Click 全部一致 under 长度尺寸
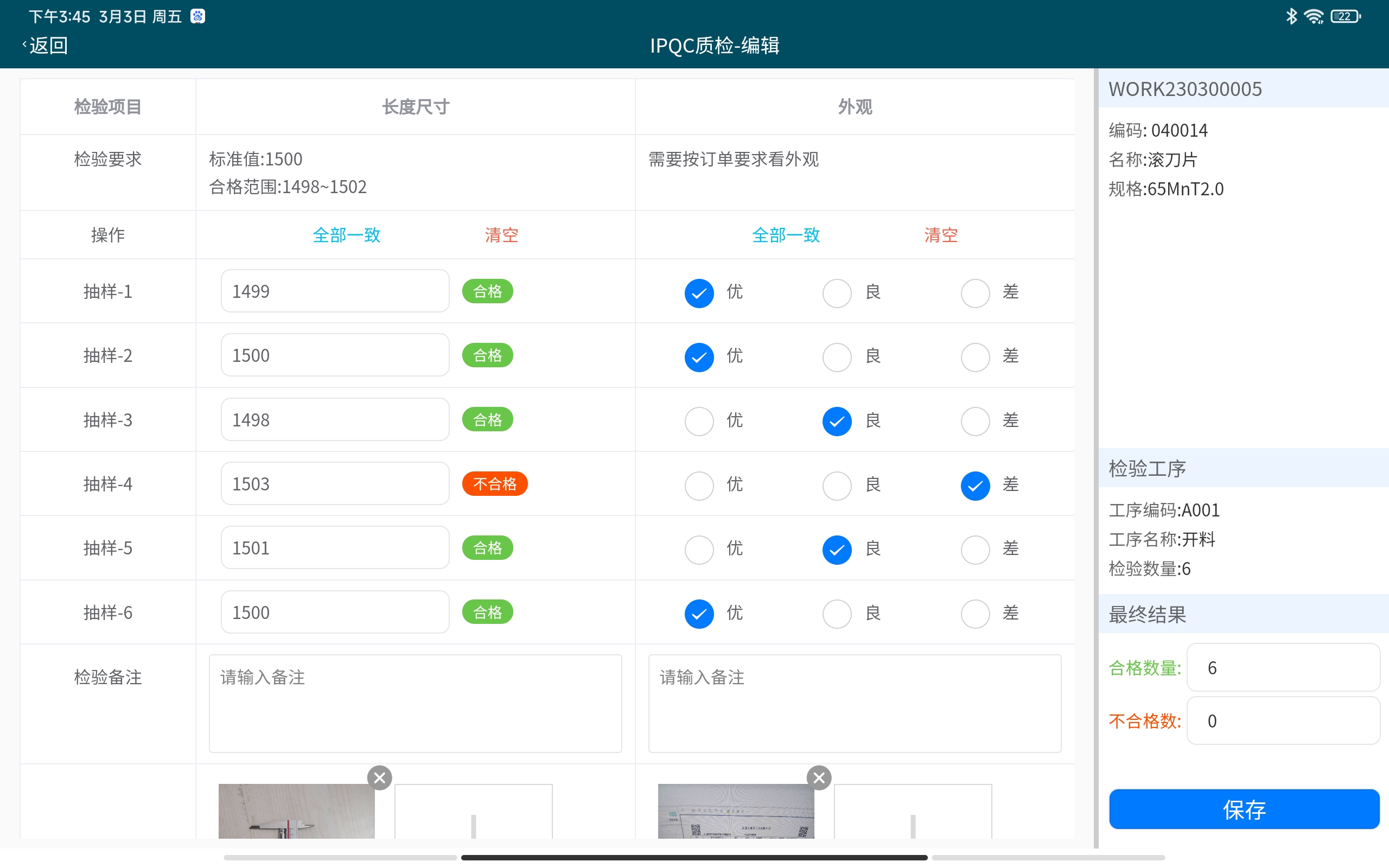Screen dimensions: 1389x868 coord(347,235)
